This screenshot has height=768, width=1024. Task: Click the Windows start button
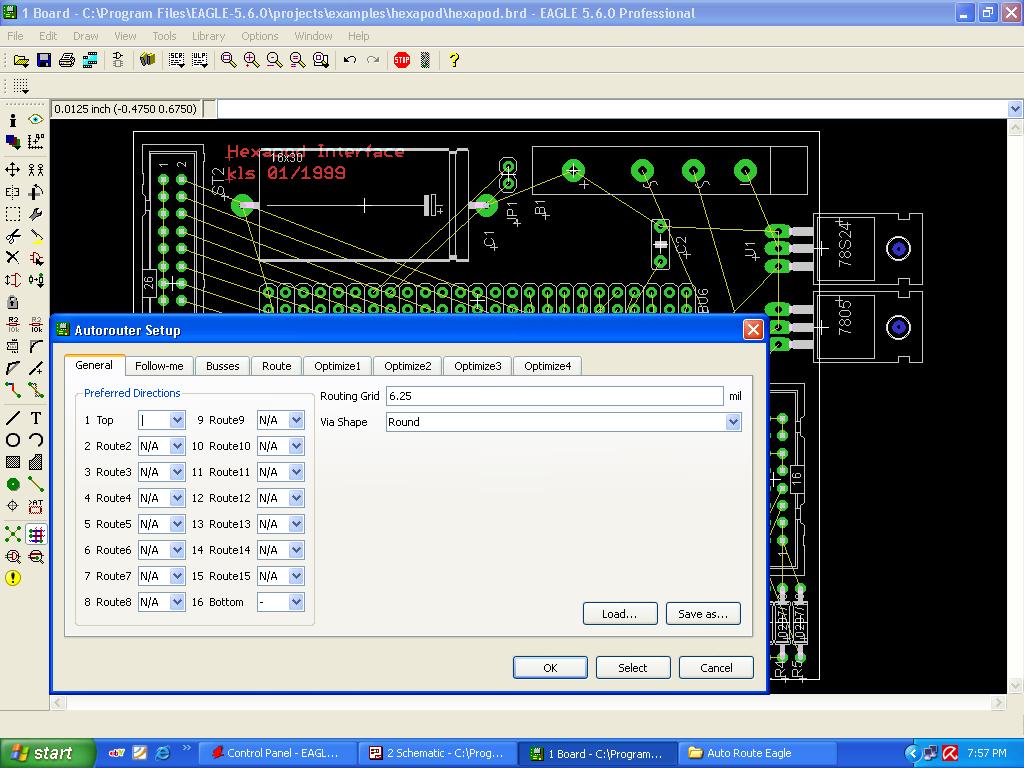[x=47, y=753]
